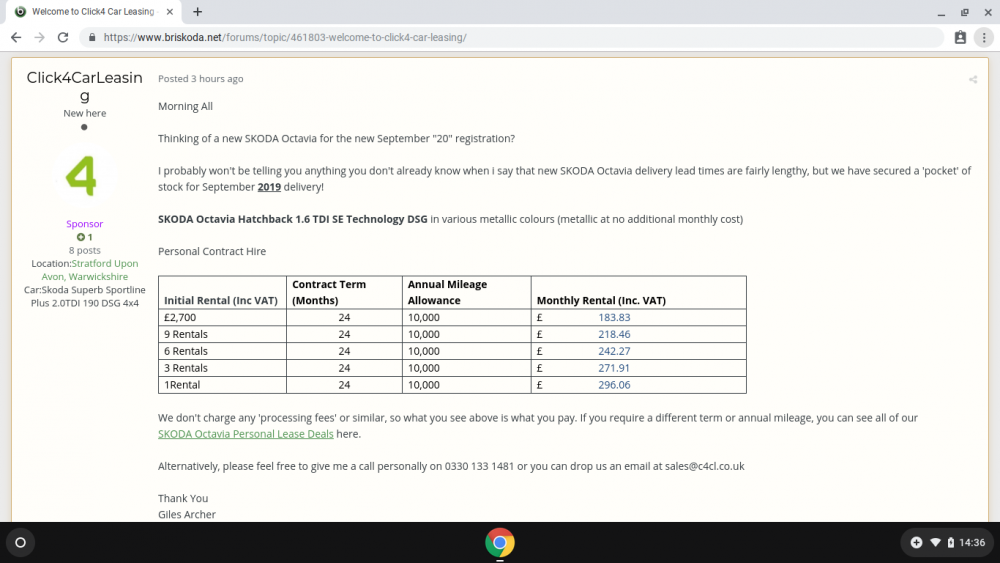Click the battery icon in system tray

950,543
